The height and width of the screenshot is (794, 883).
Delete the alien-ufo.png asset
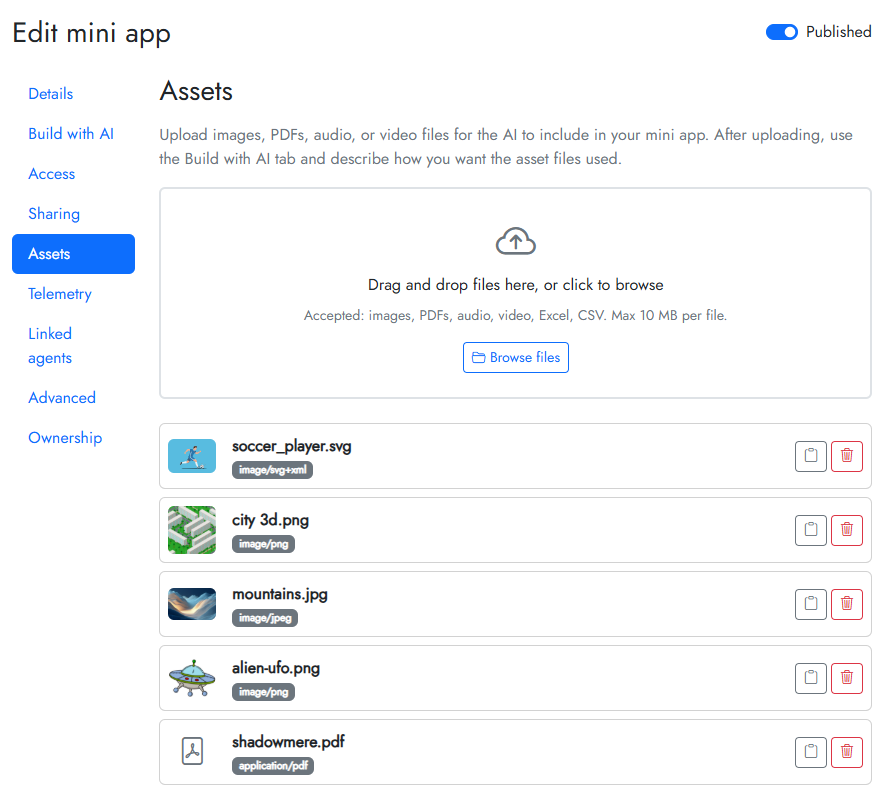point(847,678)
